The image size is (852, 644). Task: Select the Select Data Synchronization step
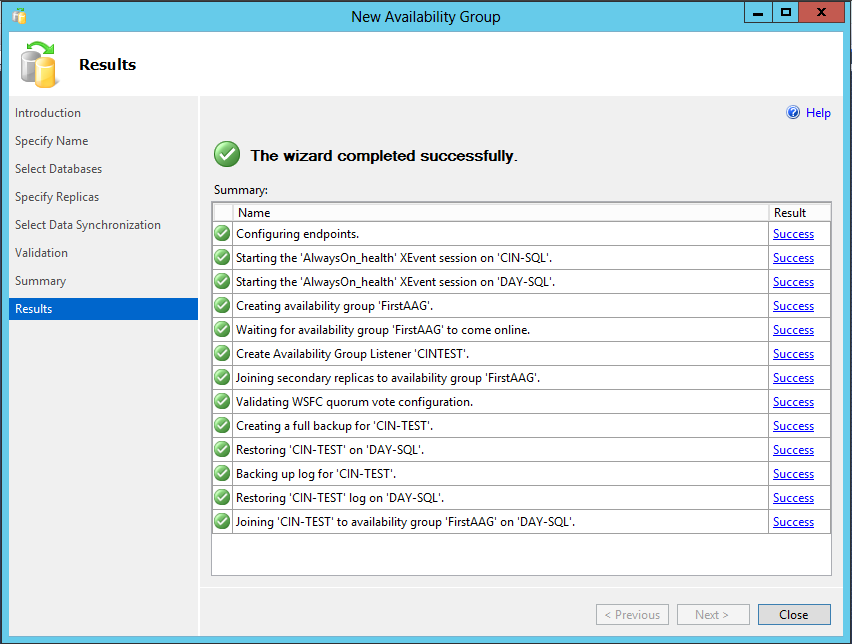point(88,225)
